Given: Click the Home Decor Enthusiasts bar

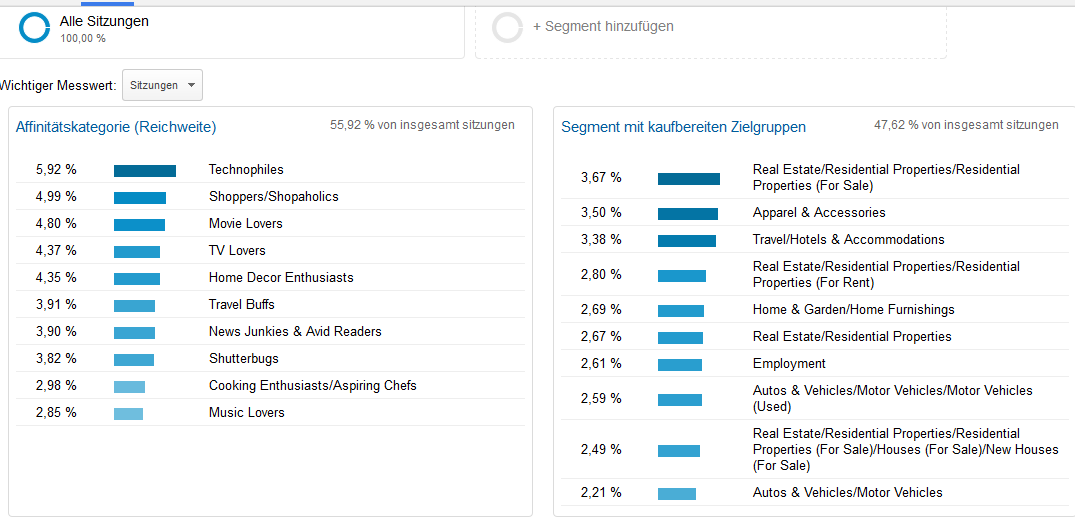Looking at the screenshot, I should coord(137,279).
